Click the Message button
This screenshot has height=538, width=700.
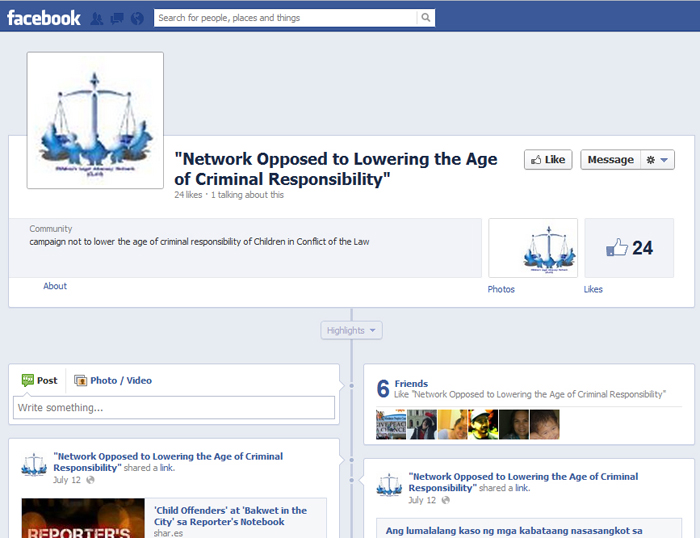(x=610, y=160)
